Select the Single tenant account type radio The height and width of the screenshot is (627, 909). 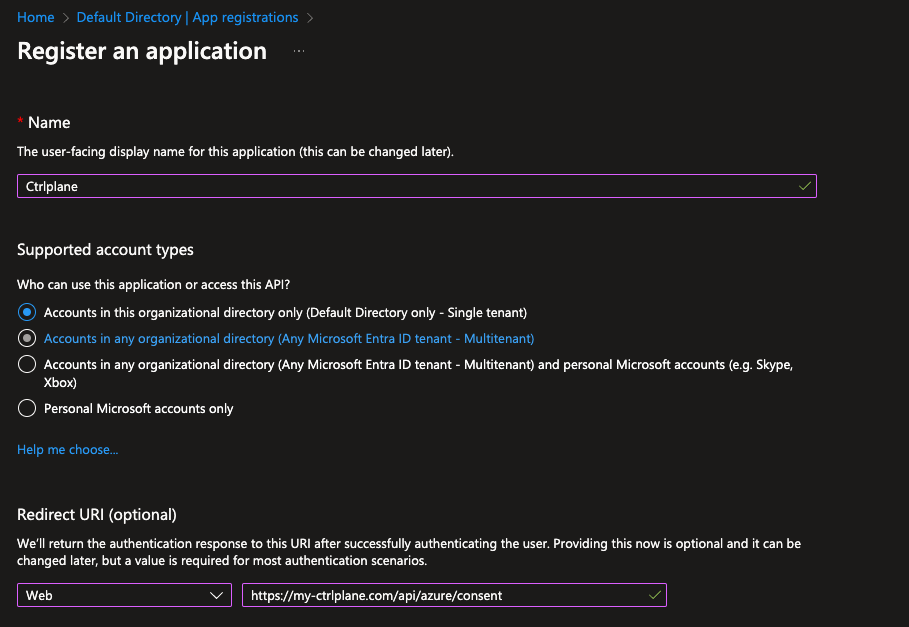(x=27, y=312)
